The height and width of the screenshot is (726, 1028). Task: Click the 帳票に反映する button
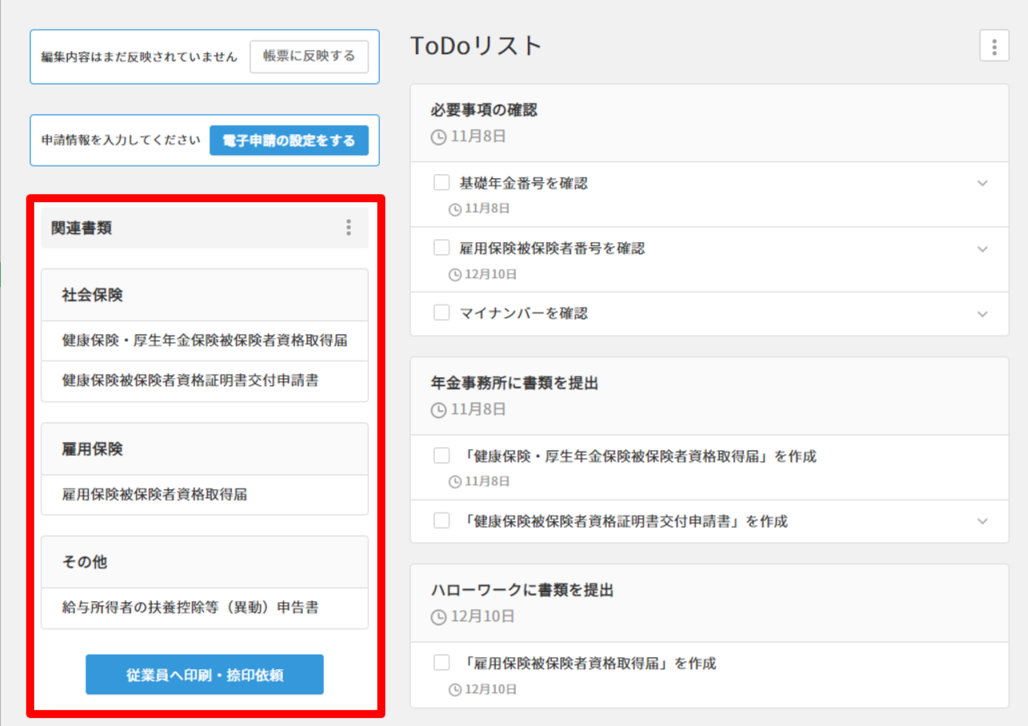tap(309, 57)
